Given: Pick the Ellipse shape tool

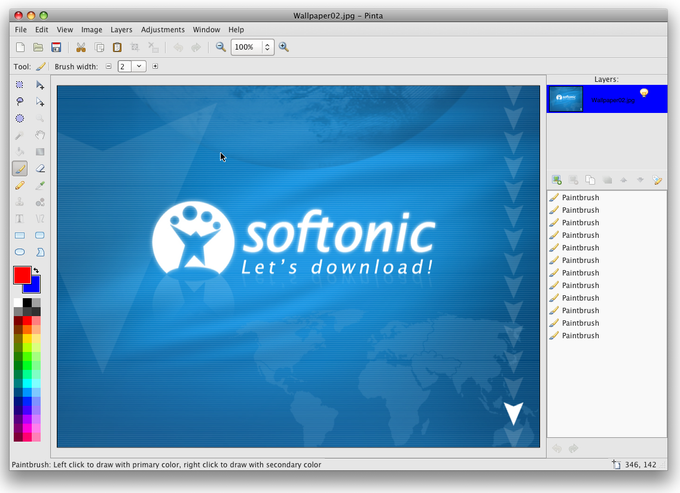Looking at the screenshot, I should 20,252.
